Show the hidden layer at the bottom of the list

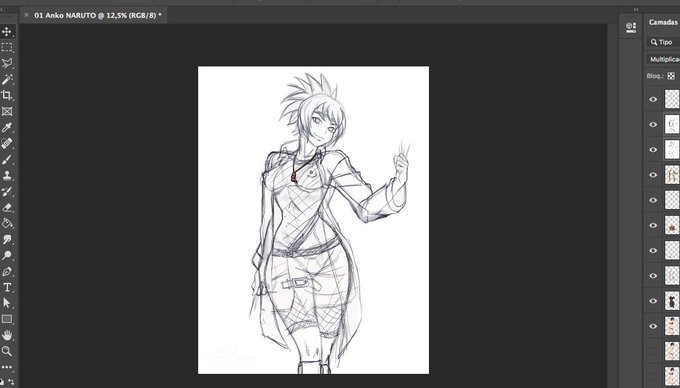point(653,376)
